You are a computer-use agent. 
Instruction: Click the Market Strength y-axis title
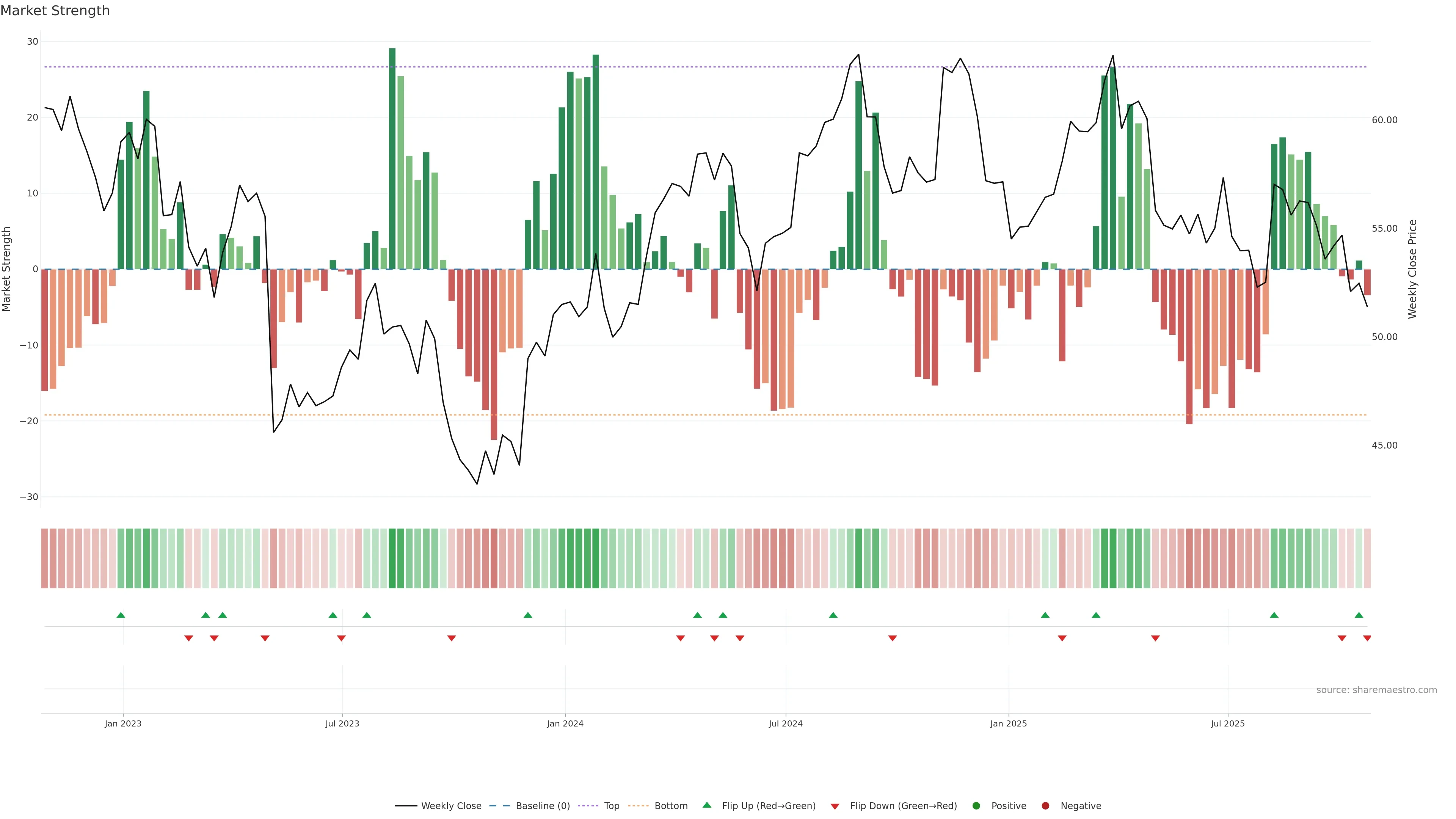(7, 269)
